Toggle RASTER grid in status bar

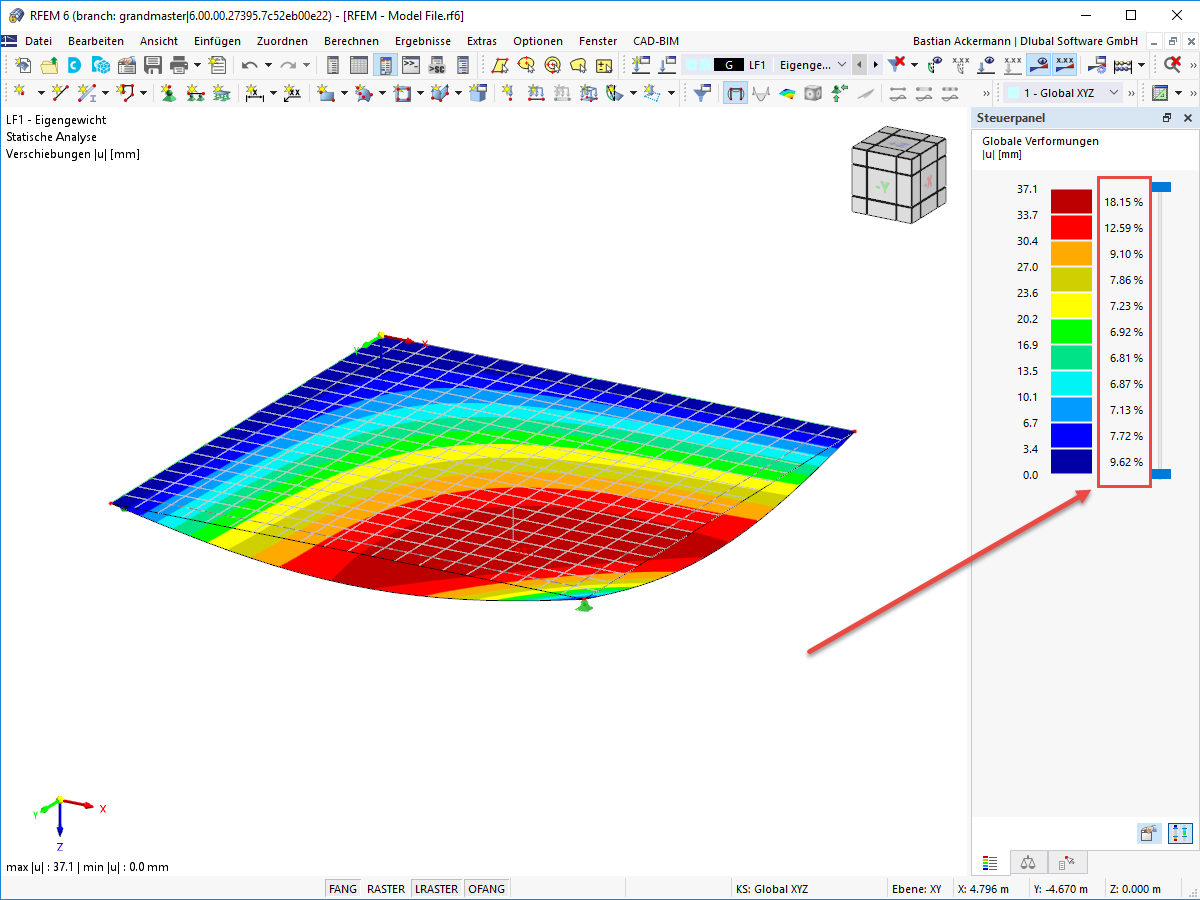386,888
